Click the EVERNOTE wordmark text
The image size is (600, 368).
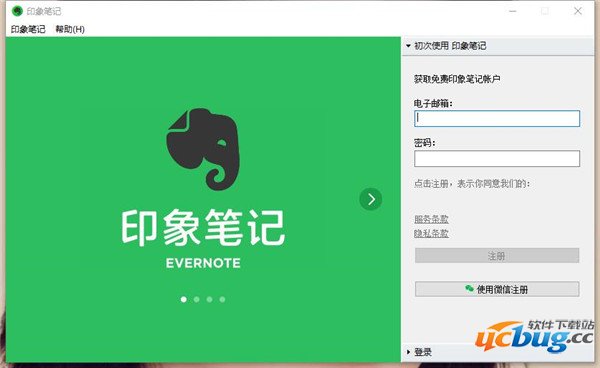[203, 263]
